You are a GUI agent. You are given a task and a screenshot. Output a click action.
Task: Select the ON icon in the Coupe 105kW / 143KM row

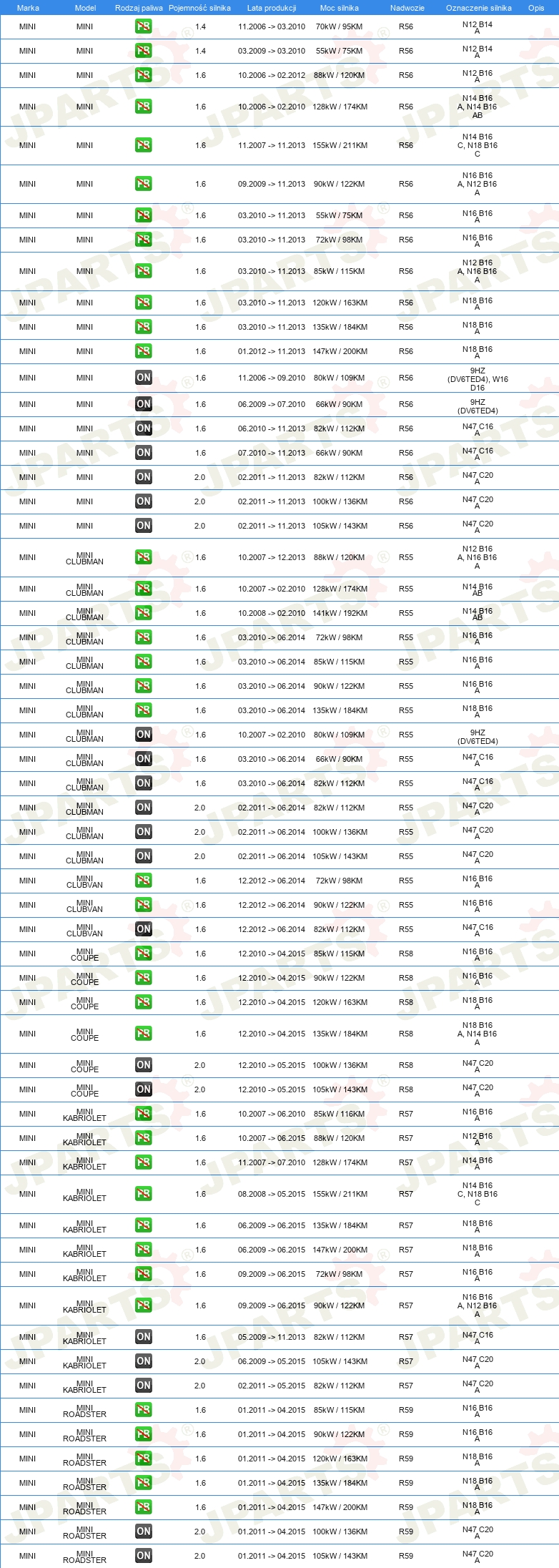144,1089
